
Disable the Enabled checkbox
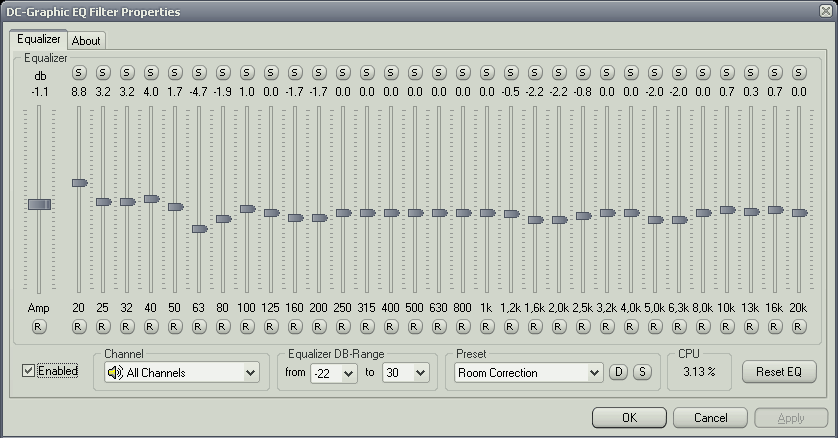pyautogui.click(x=29, y=372)
